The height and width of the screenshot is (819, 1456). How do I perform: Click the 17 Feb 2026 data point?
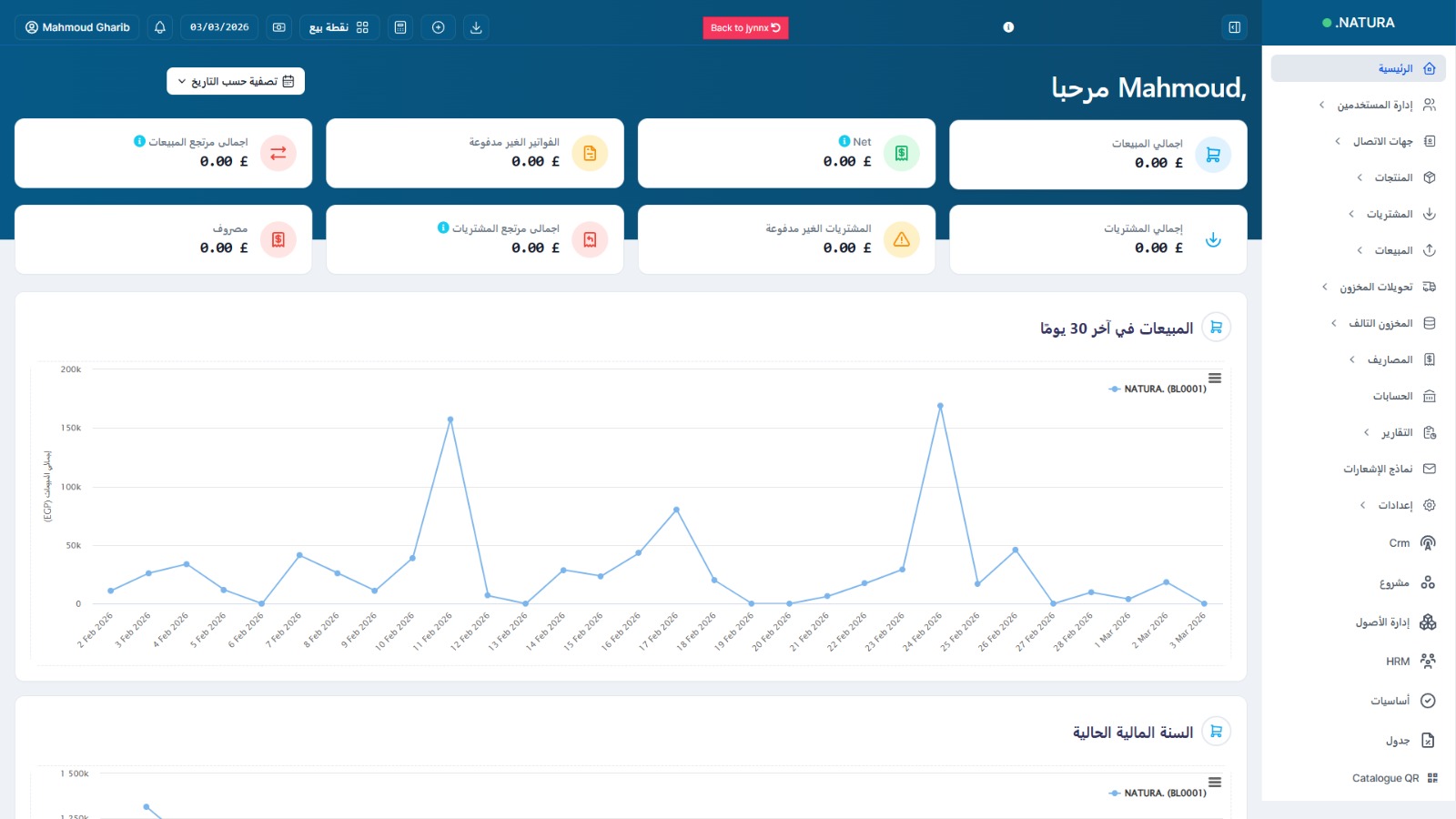(676, 510)
